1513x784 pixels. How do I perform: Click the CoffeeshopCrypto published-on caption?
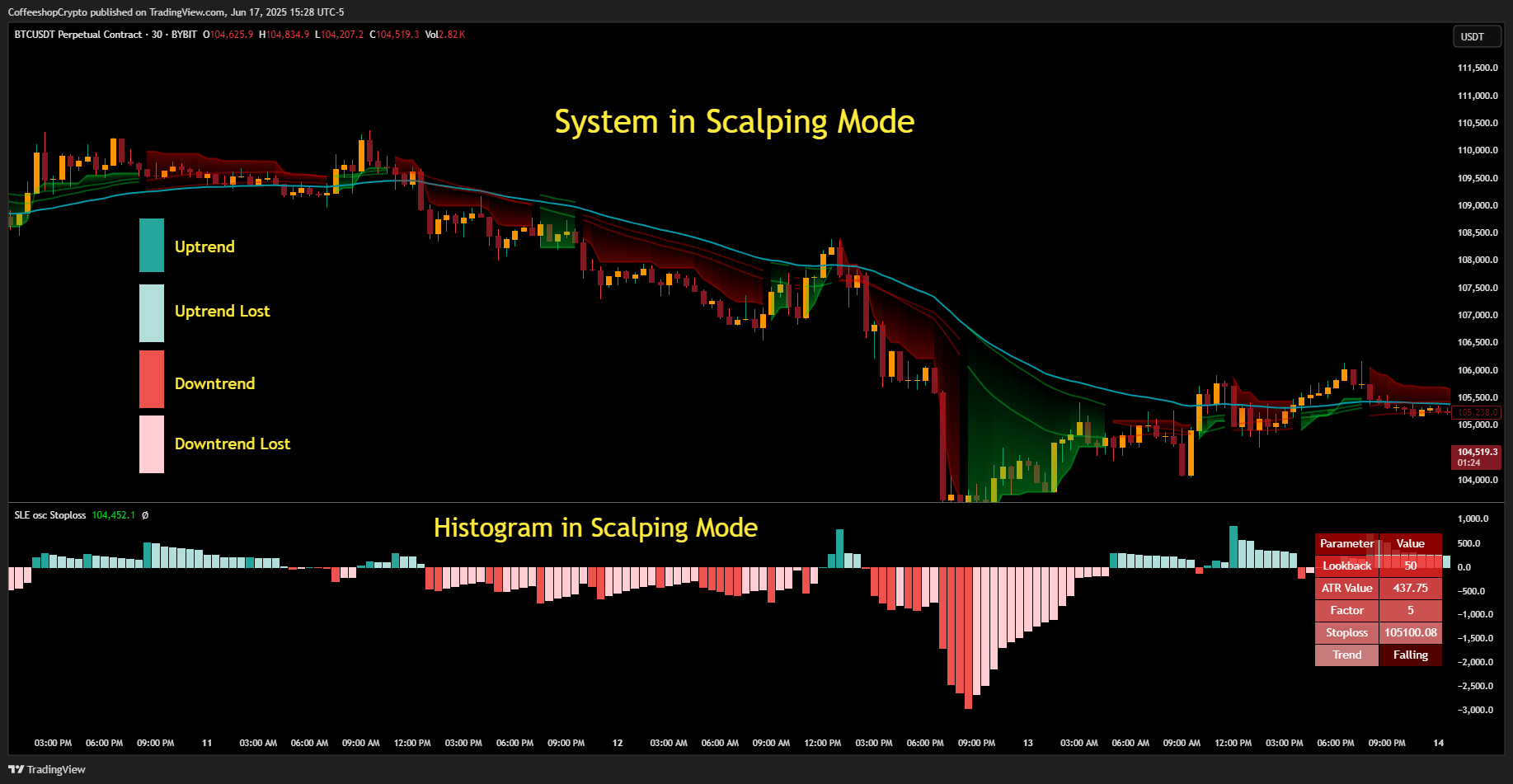(x=176, y=12)
